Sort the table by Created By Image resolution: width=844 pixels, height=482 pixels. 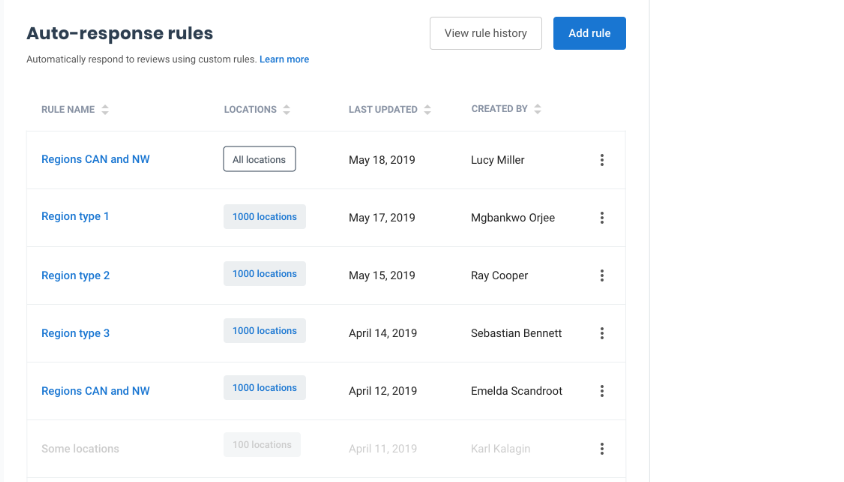537,110
